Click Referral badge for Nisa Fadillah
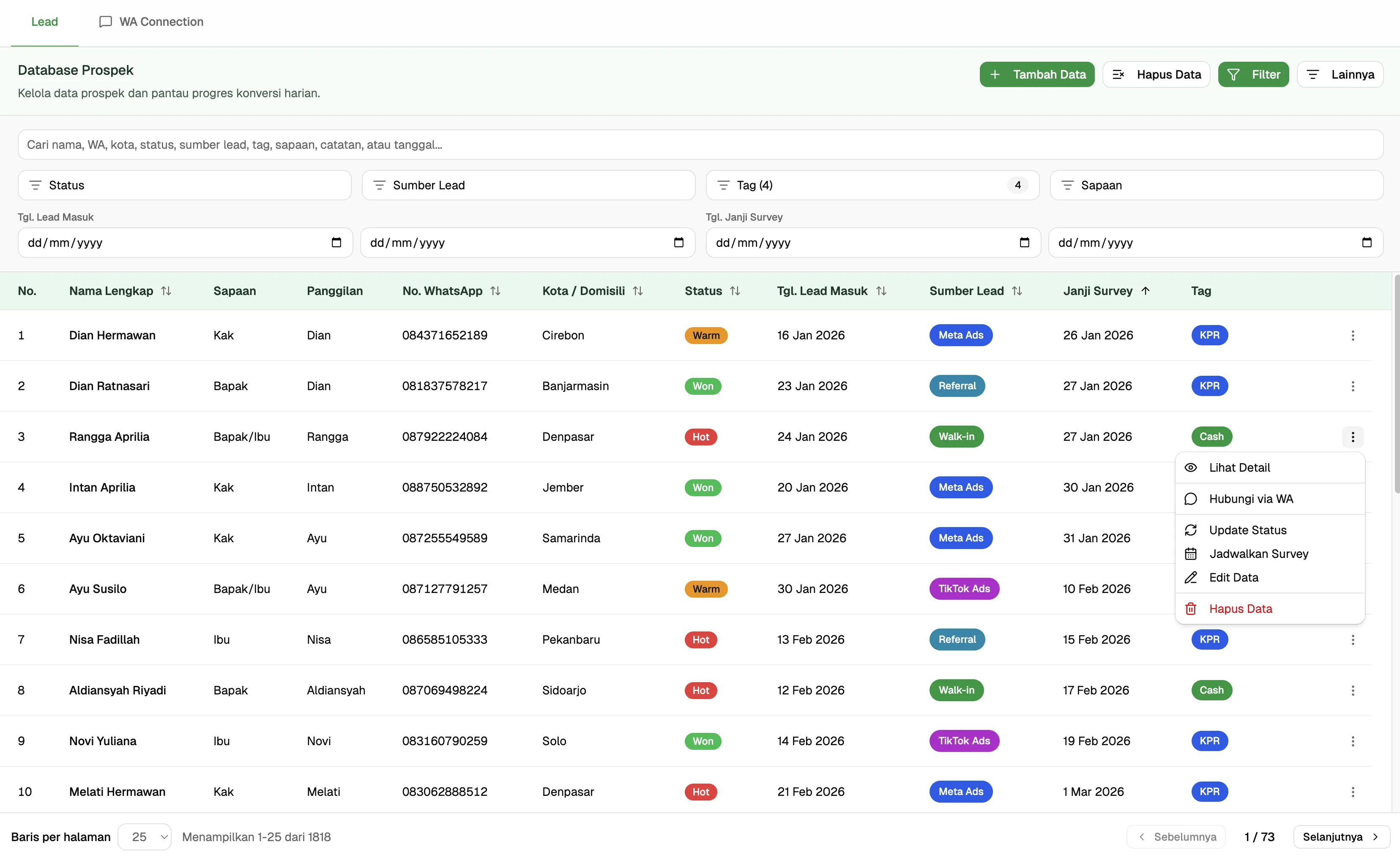 [x=957, y=639]
